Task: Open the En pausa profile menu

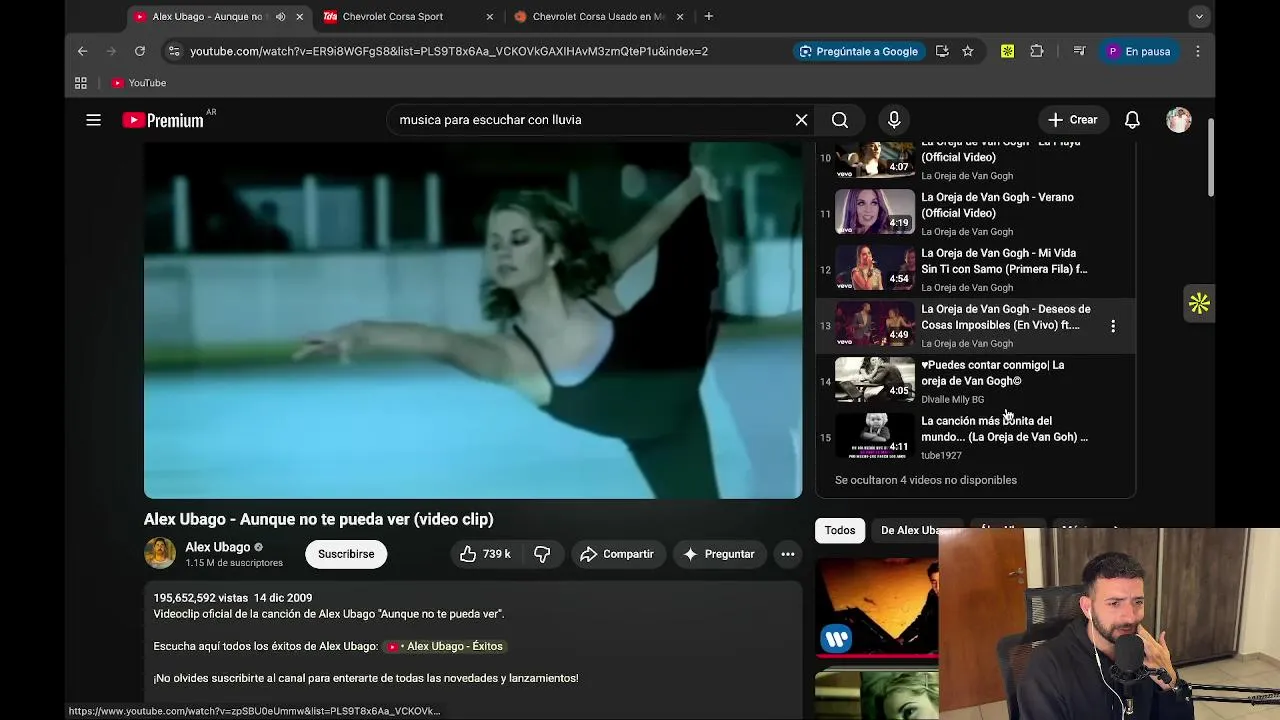Action: click(1139, 51)
